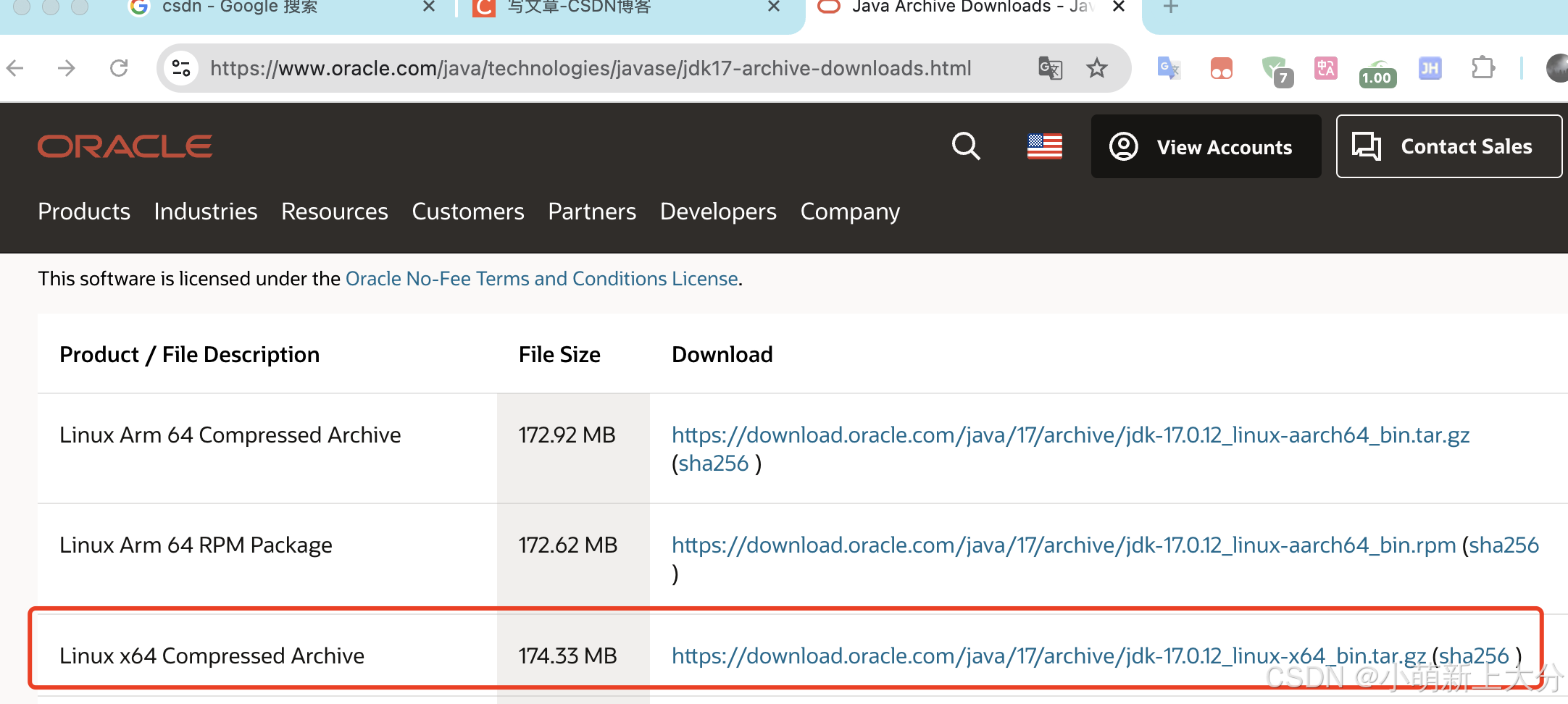1568x704 pixels.
Task: Go forward to the next page
Action: pyautogui.click(x=67, y=69)
